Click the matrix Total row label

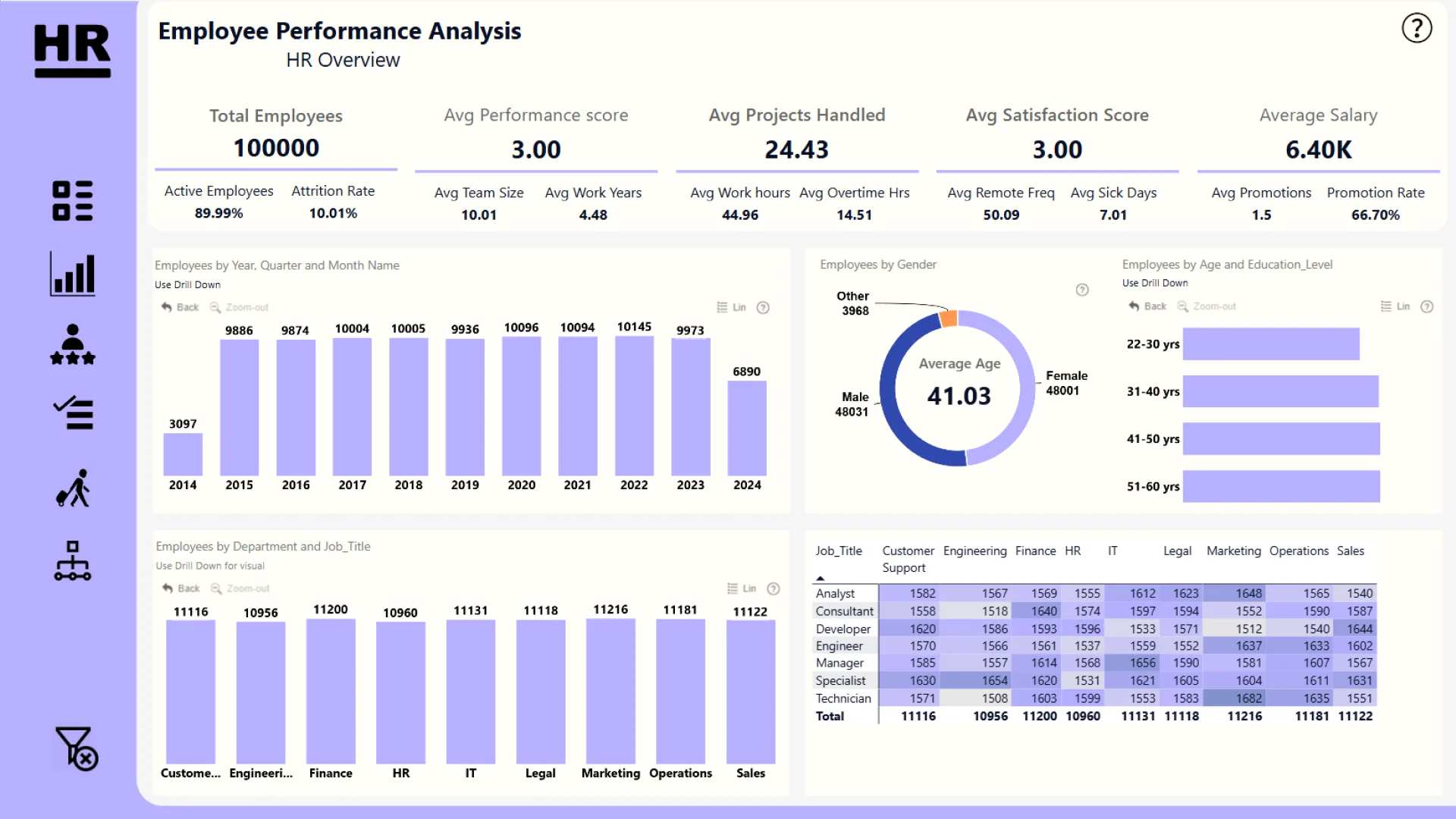pos(830,716)
